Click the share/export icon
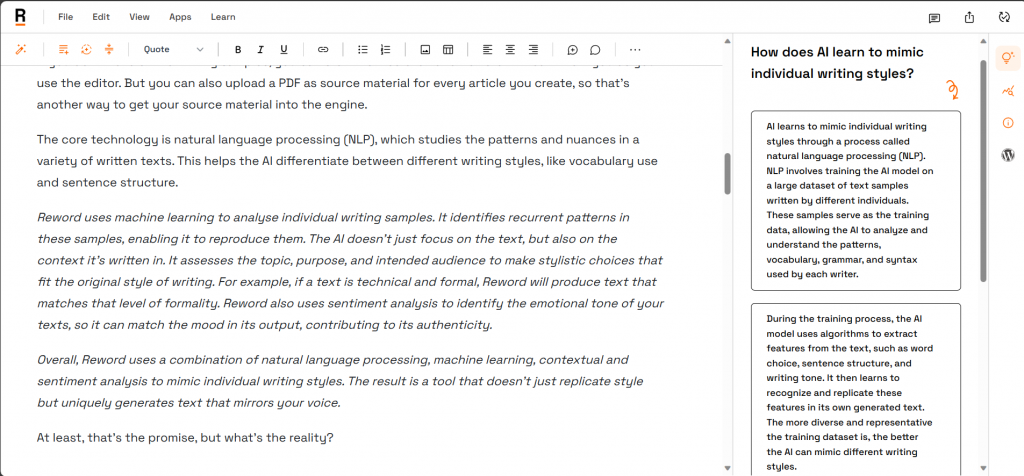Image resolution: width=1024 pixels, height=476 pixels. click(x=969, y=17)
